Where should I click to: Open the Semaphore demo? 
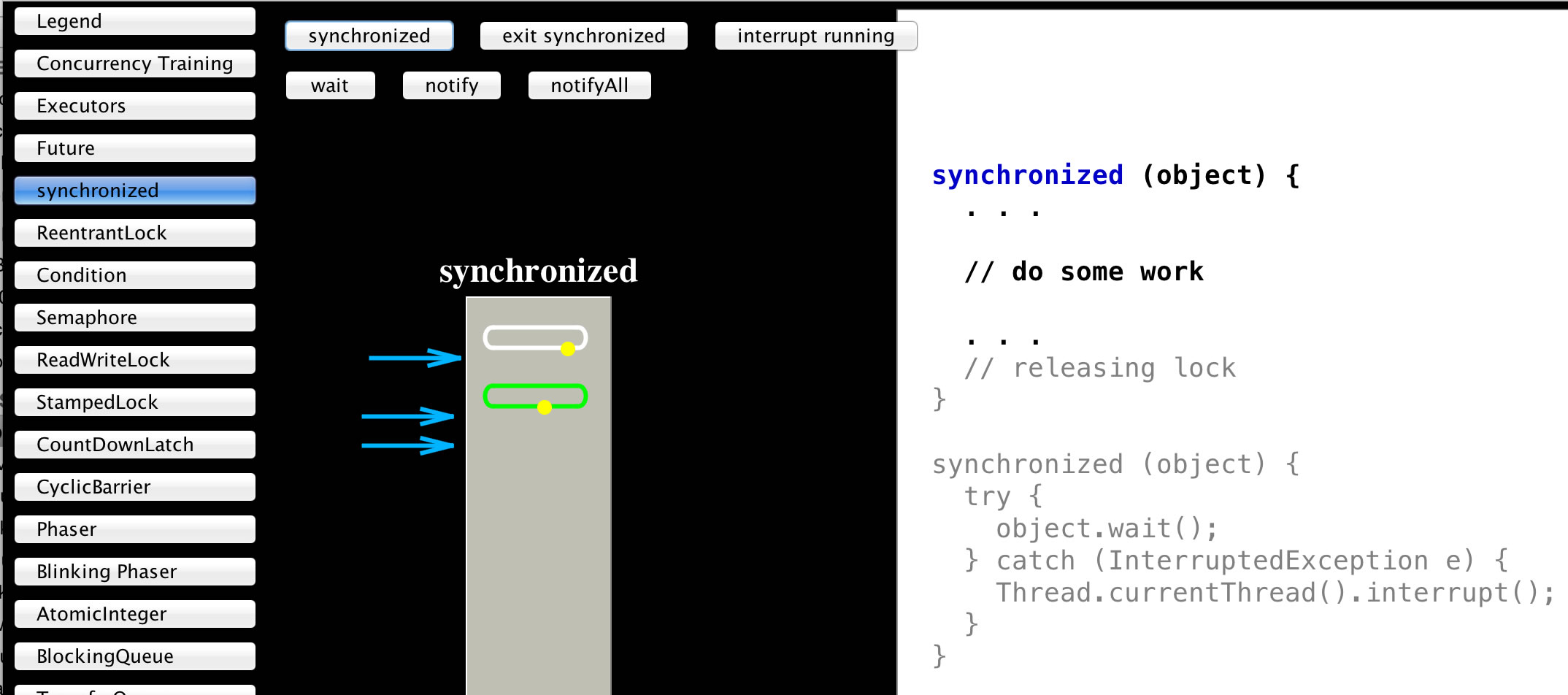(x=135, y=318)
